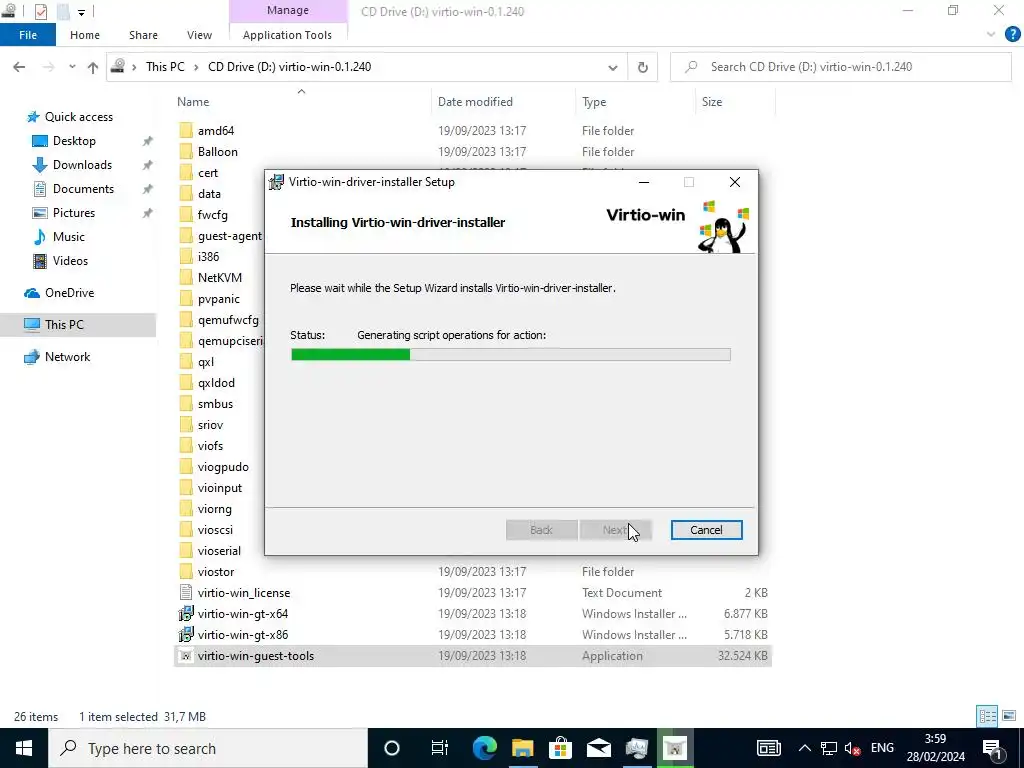Select the NetKVM folder icon
The image size is (1024, 768).
point(186,278)
